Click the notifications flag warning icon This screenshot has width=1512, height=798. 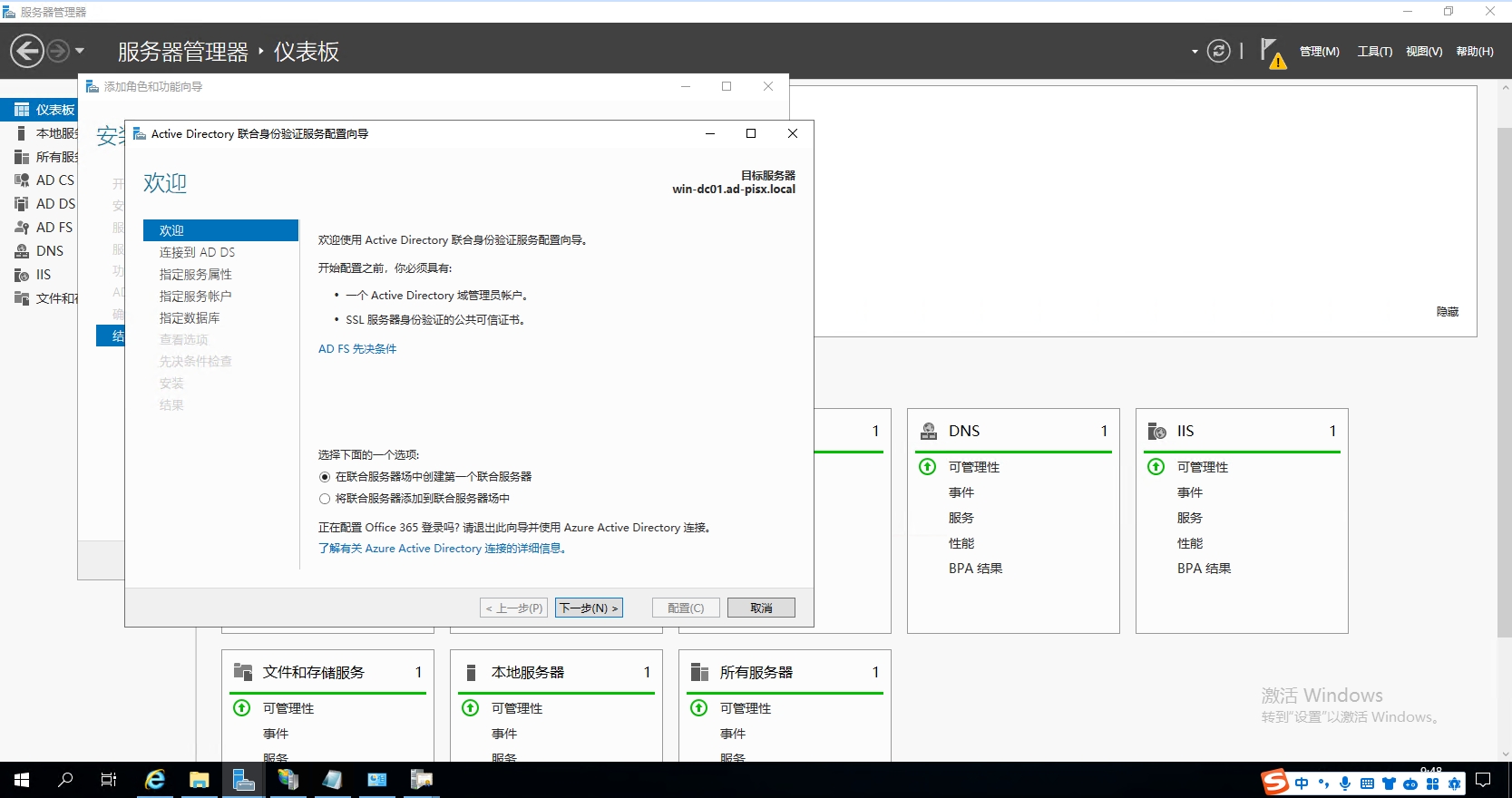[x=1272, y=53]
